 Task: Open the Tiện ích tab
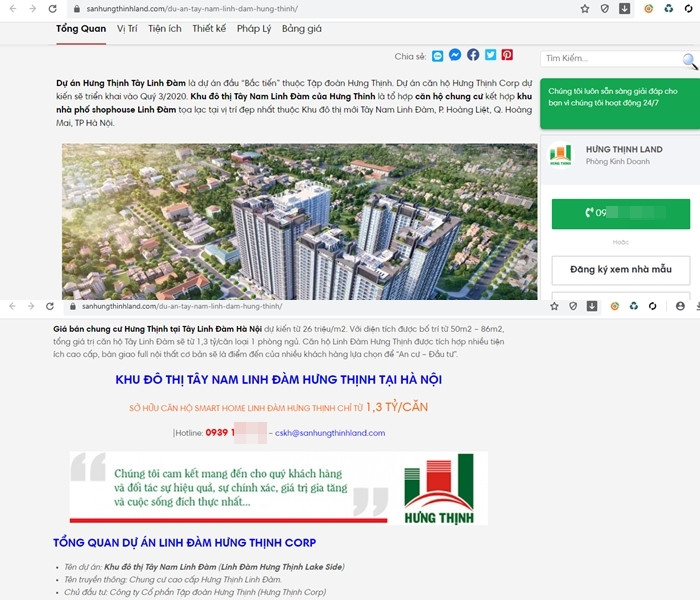coord(164,29)
